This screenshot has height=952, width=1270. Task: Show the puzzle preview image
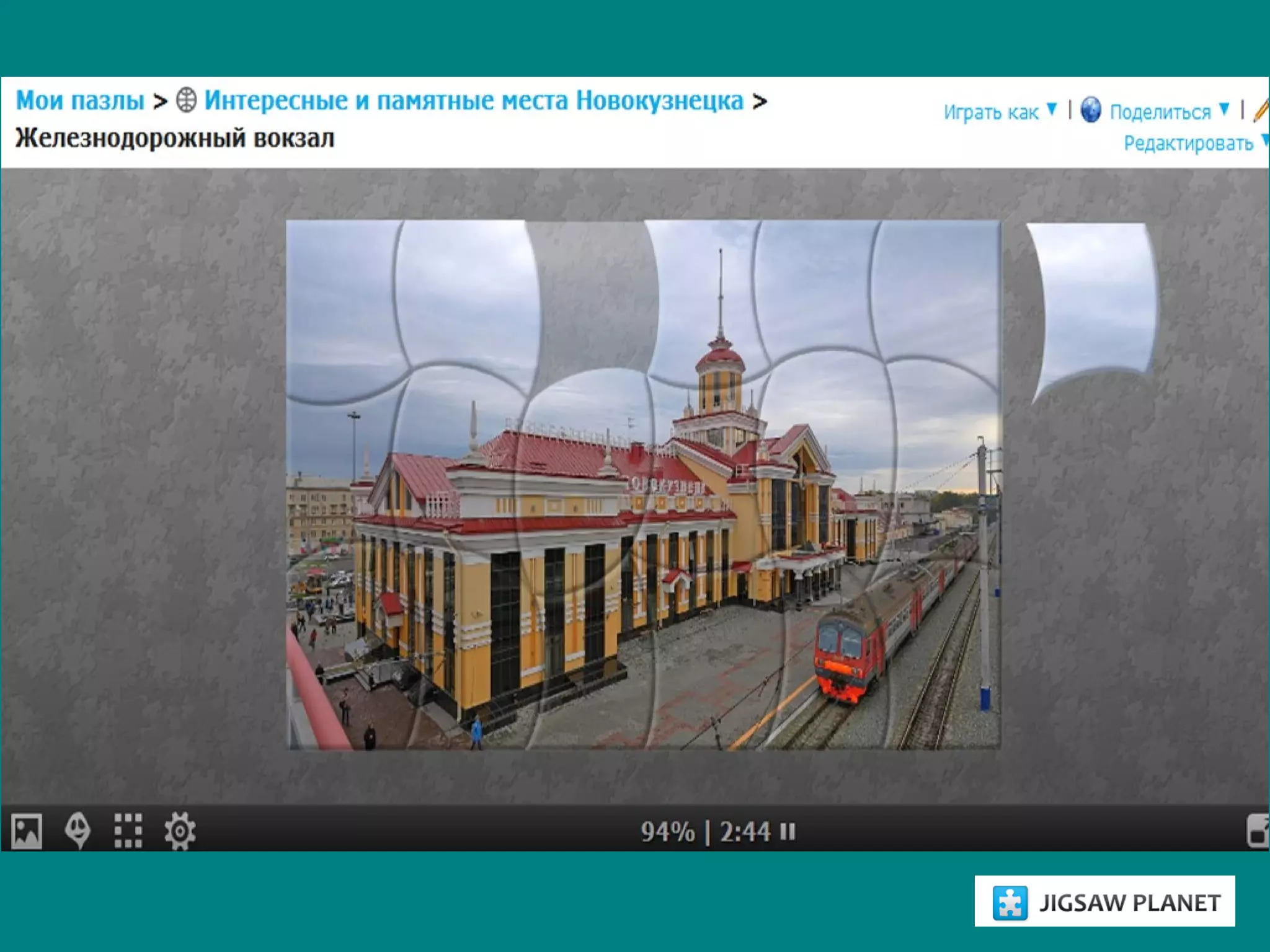pyautogui.click(x=27, y=831)
